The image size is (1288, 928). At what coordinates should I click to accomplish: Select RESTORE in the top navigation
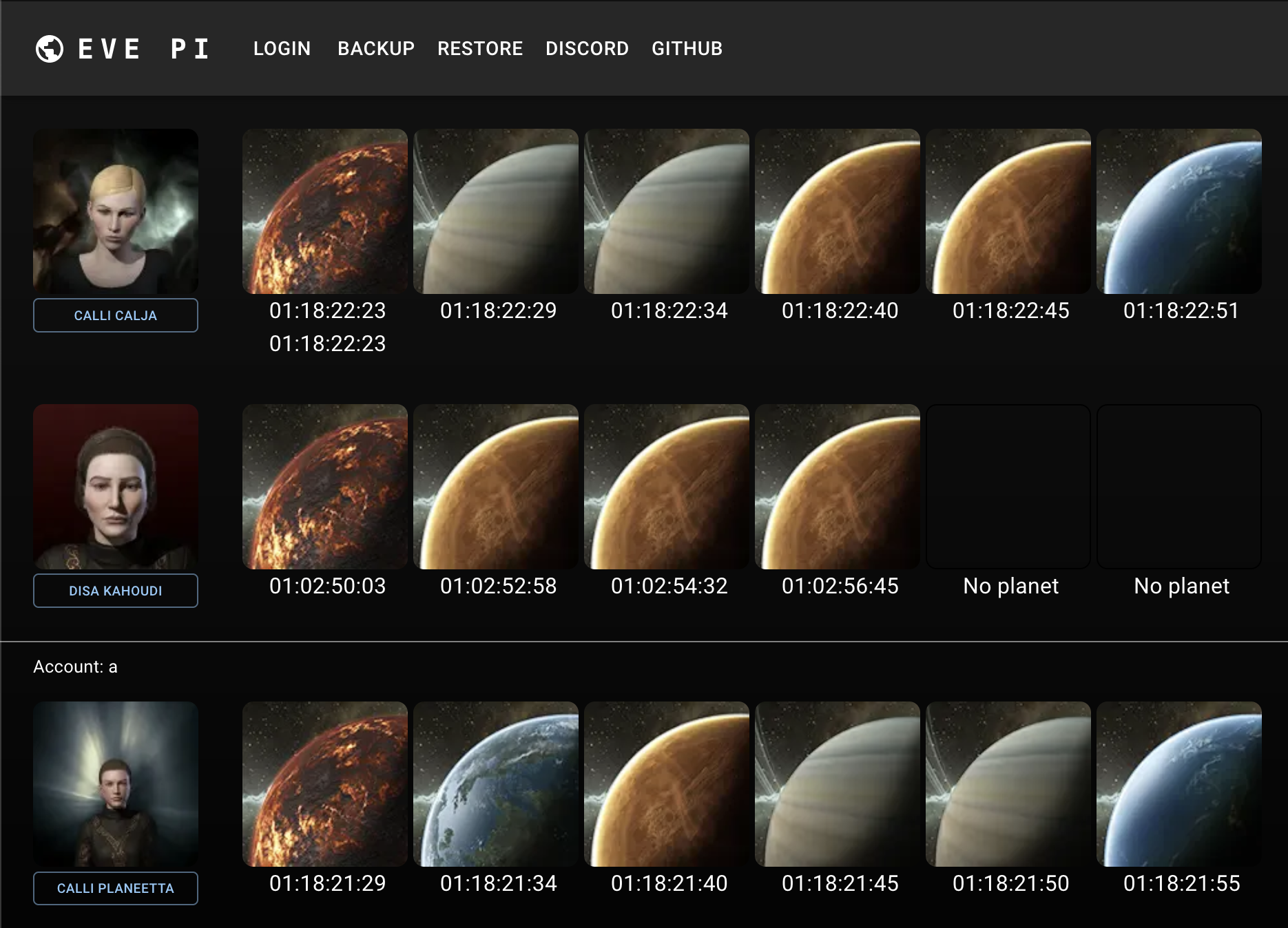(x=480, y=49)
